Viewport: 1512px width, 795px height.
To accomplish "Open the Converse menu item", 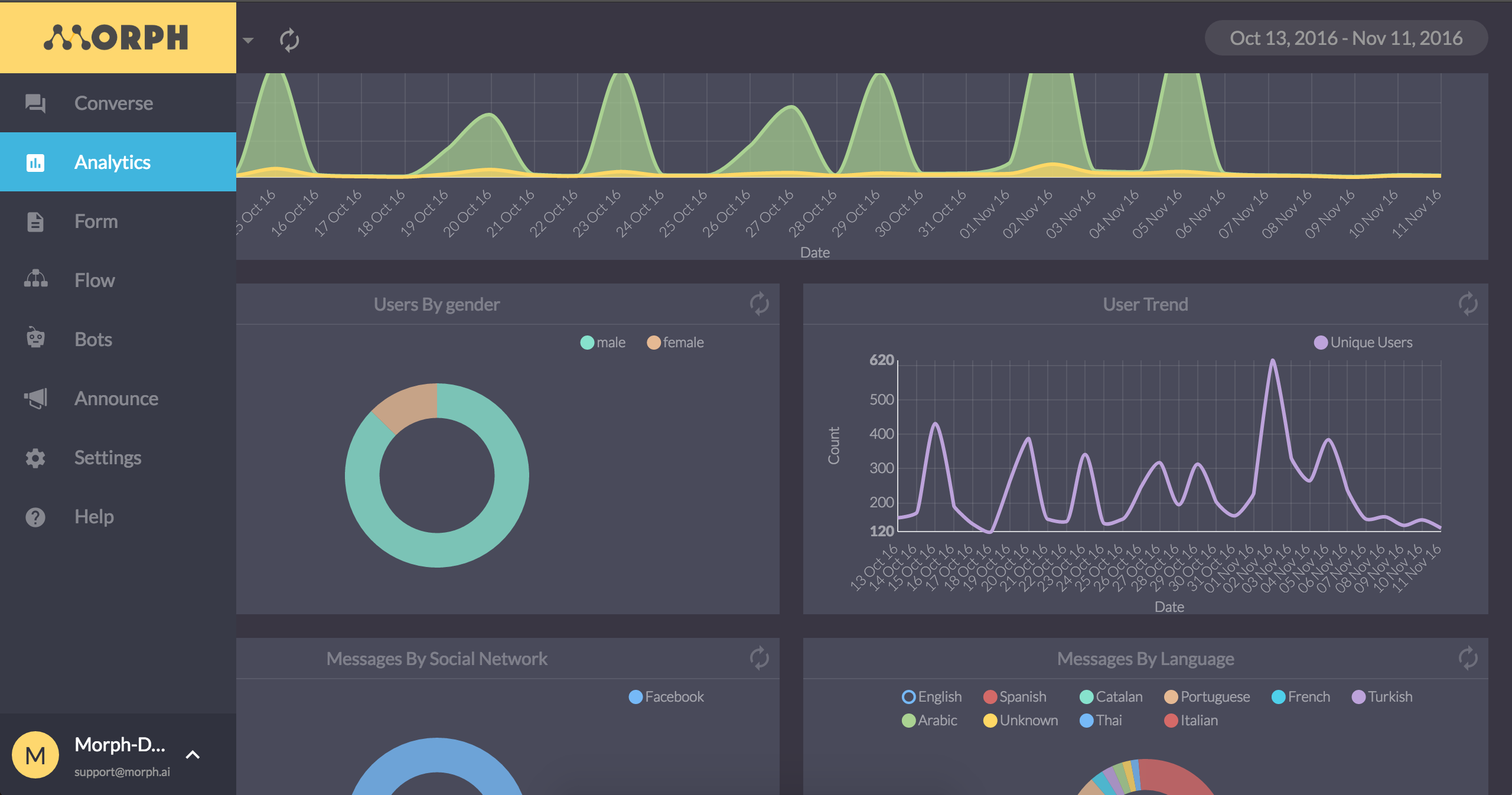I will click(x=113, y=103).
